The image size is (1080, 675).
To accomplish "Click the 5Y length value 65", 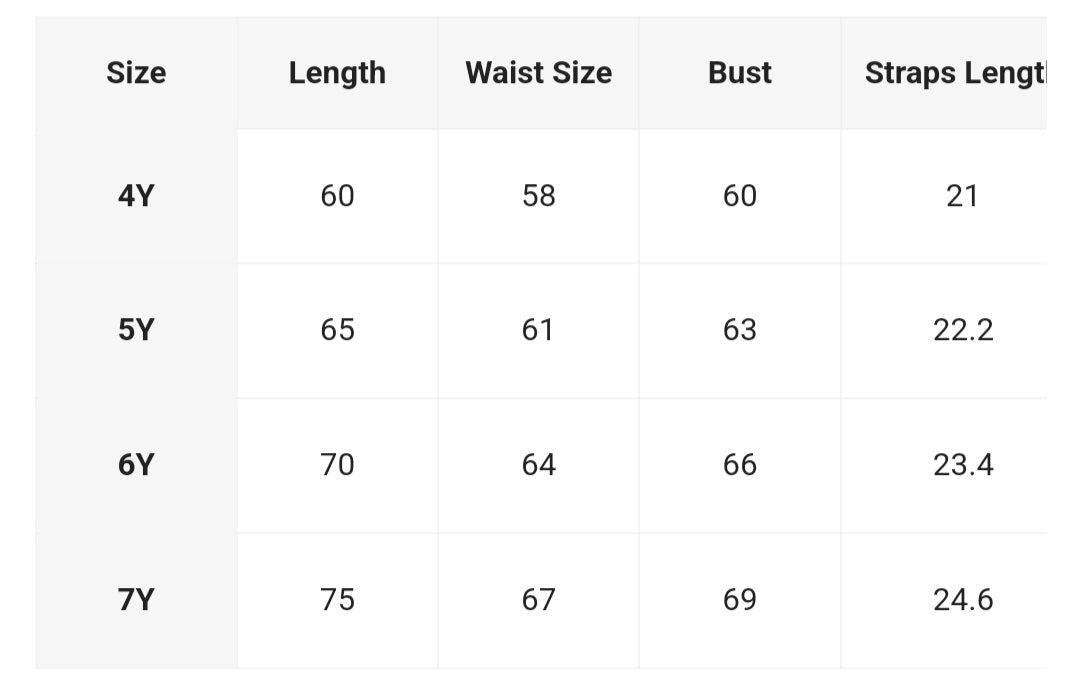I will (x=337, y=330).
